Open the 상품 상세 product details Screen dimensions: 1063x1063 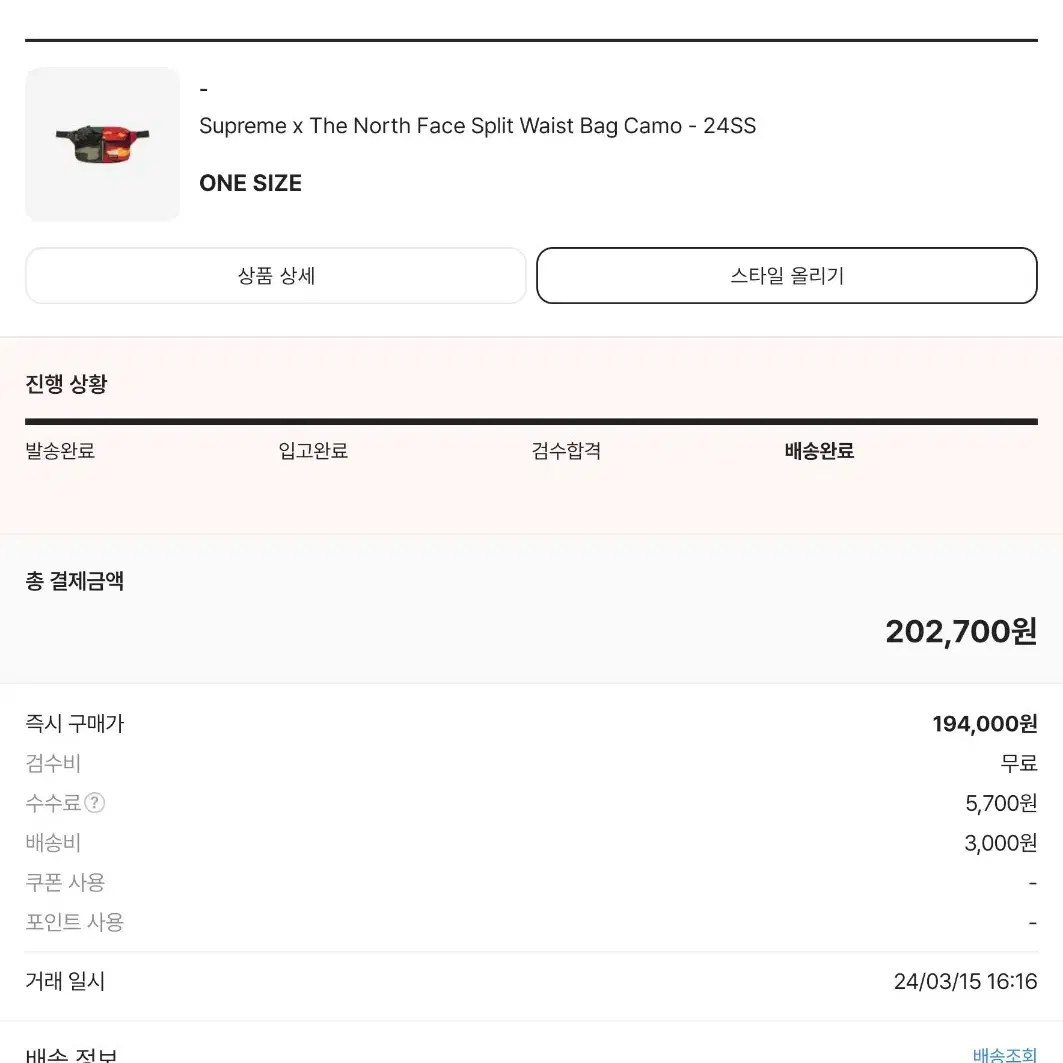[276, 276]
